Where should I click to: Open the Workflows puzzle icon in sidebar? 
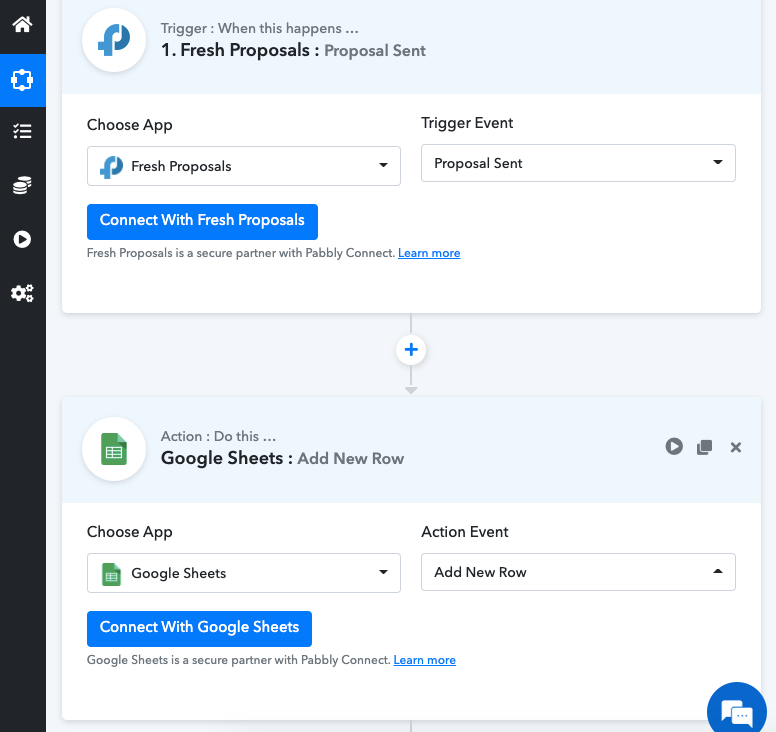[x=22, y=80]
